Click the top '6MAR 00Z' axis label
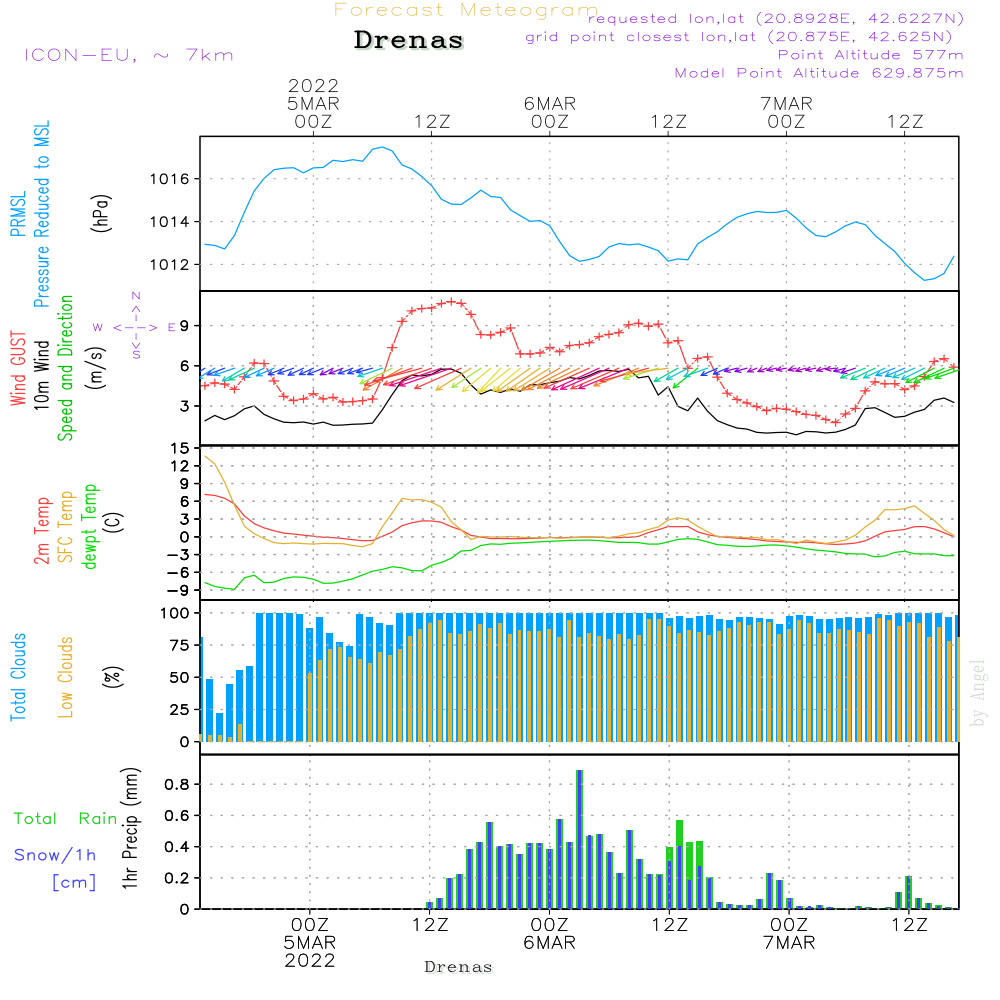This screenshot has height=1000, width=1000. tap(550, 112)
